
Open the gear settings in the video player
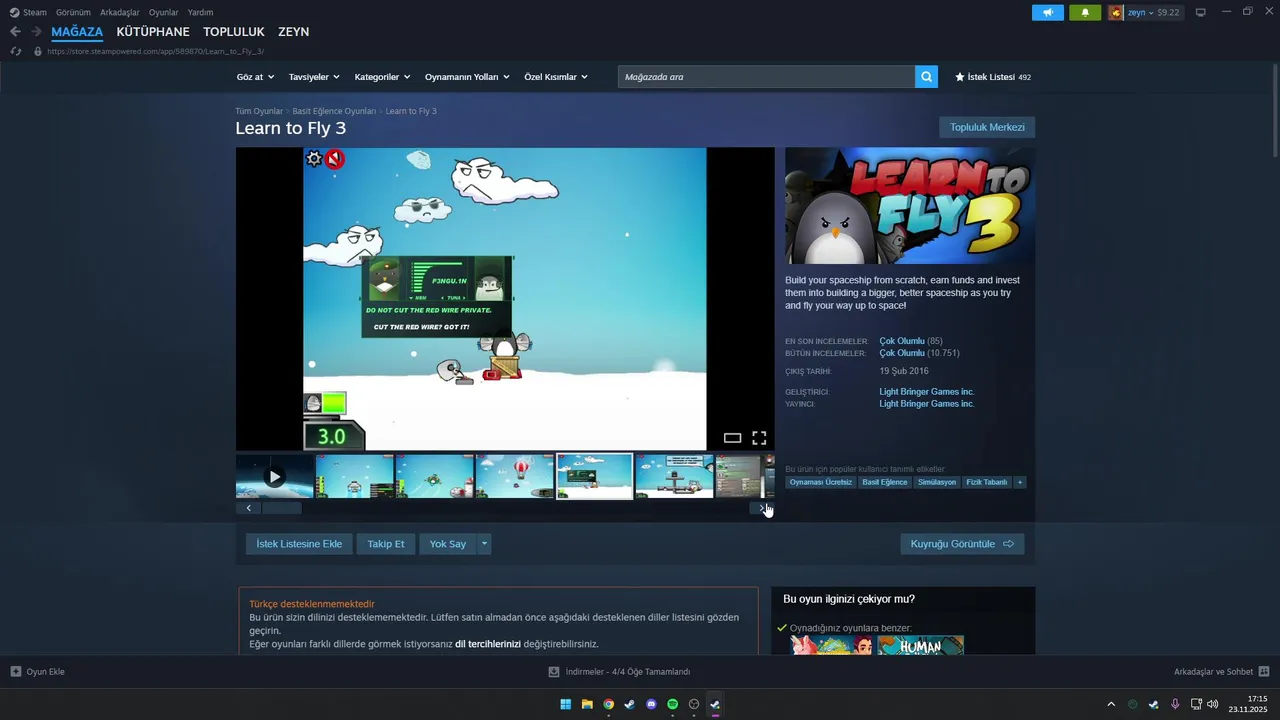[x=314, y=159]
